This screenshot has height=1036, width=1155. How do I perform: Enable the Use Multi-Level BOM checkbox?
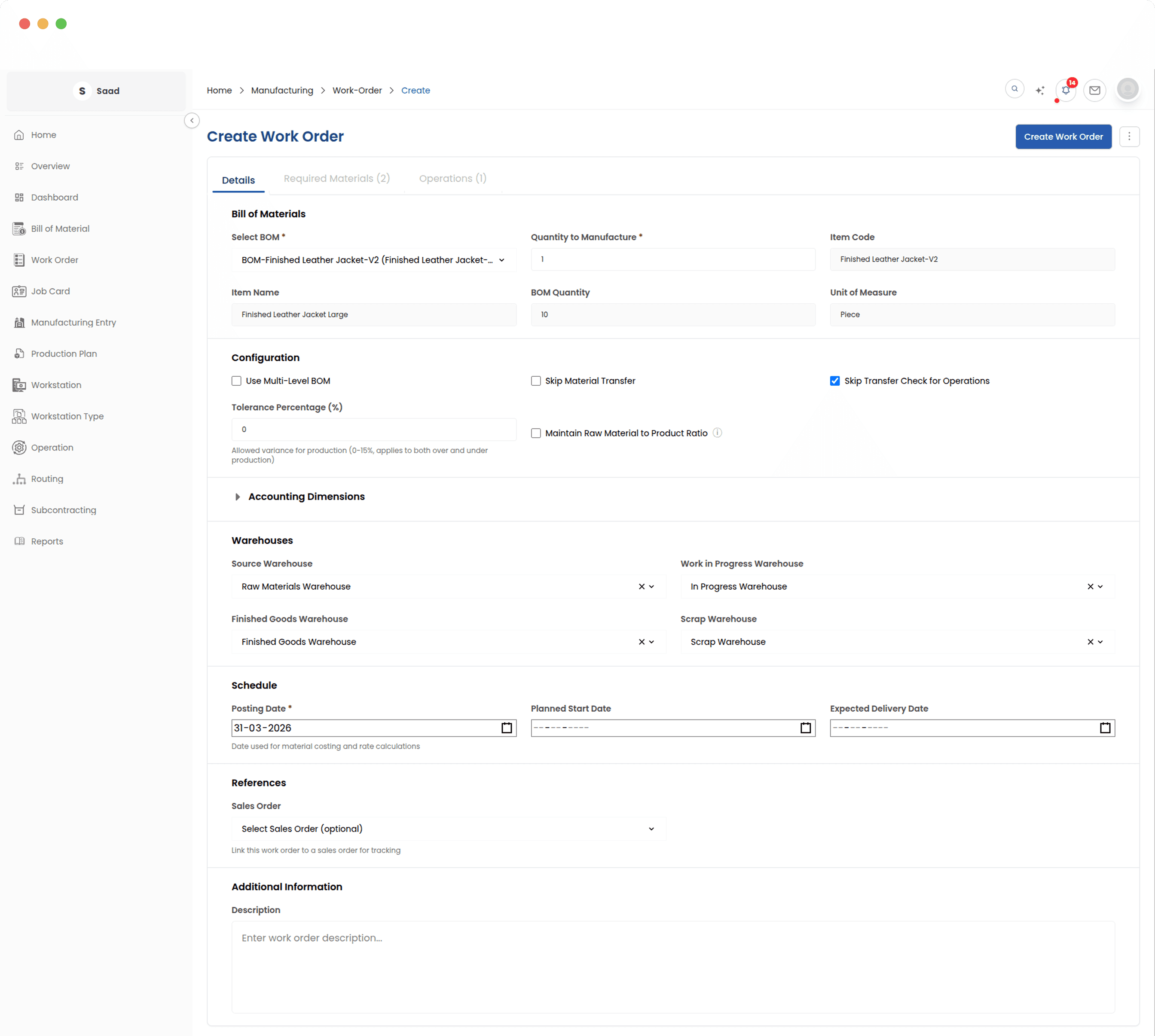pos(236,381)
